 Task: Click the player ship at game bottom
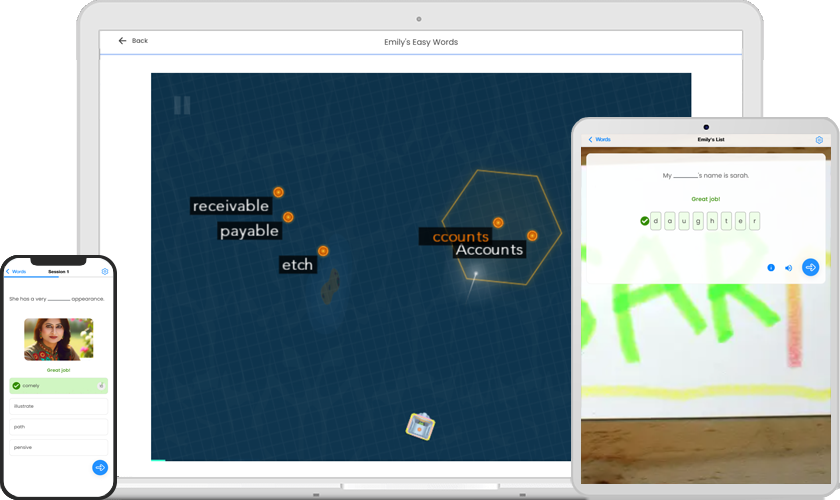click(421, 426)
